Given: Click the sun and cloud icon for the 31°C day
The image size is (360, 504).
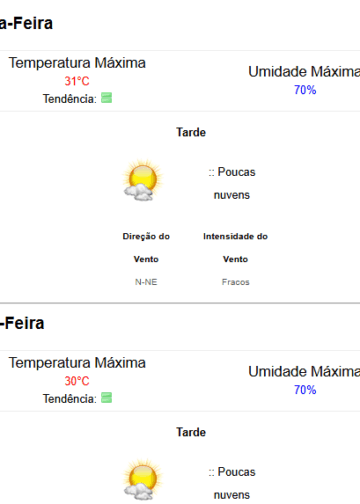Looking at the screenshot, I should [x=143, y=180].
